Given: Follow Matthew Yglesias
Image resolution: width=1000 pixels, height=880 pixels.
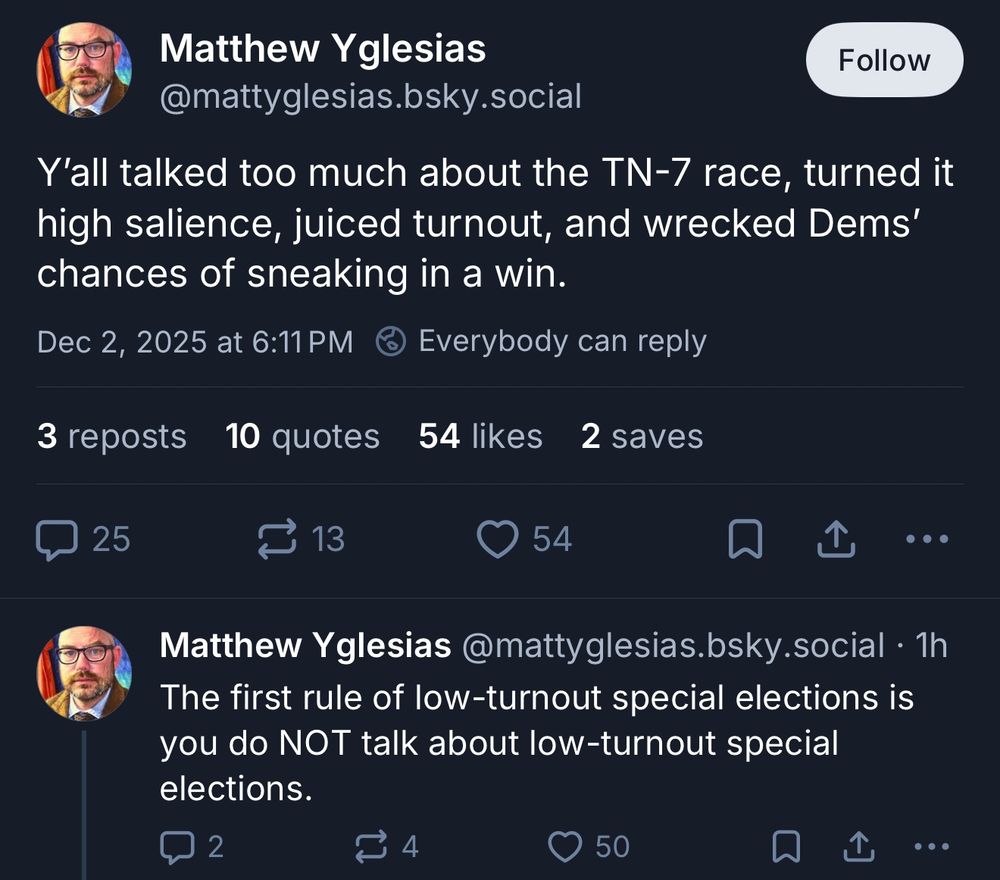Looking at the screenshot, I should point(884,59).
